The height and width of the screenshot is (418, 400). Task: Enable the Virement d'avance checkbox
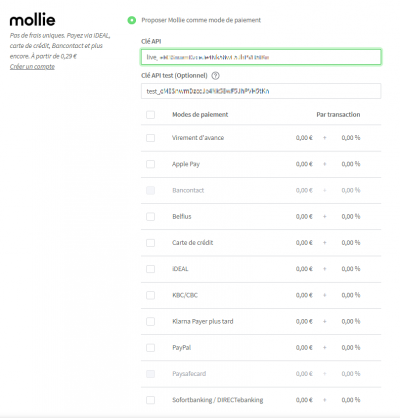(150, 138)
